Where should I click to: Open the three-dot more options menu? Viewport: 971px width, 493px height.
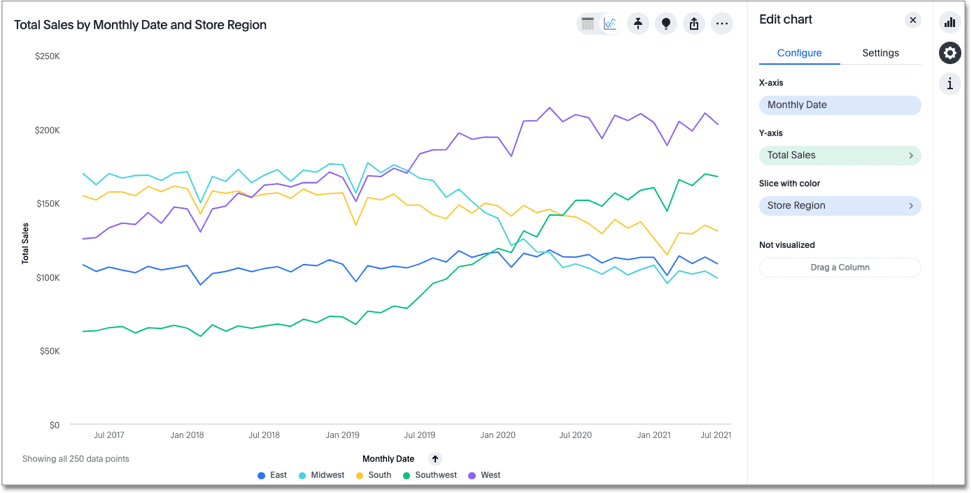[x=722, y=24]
